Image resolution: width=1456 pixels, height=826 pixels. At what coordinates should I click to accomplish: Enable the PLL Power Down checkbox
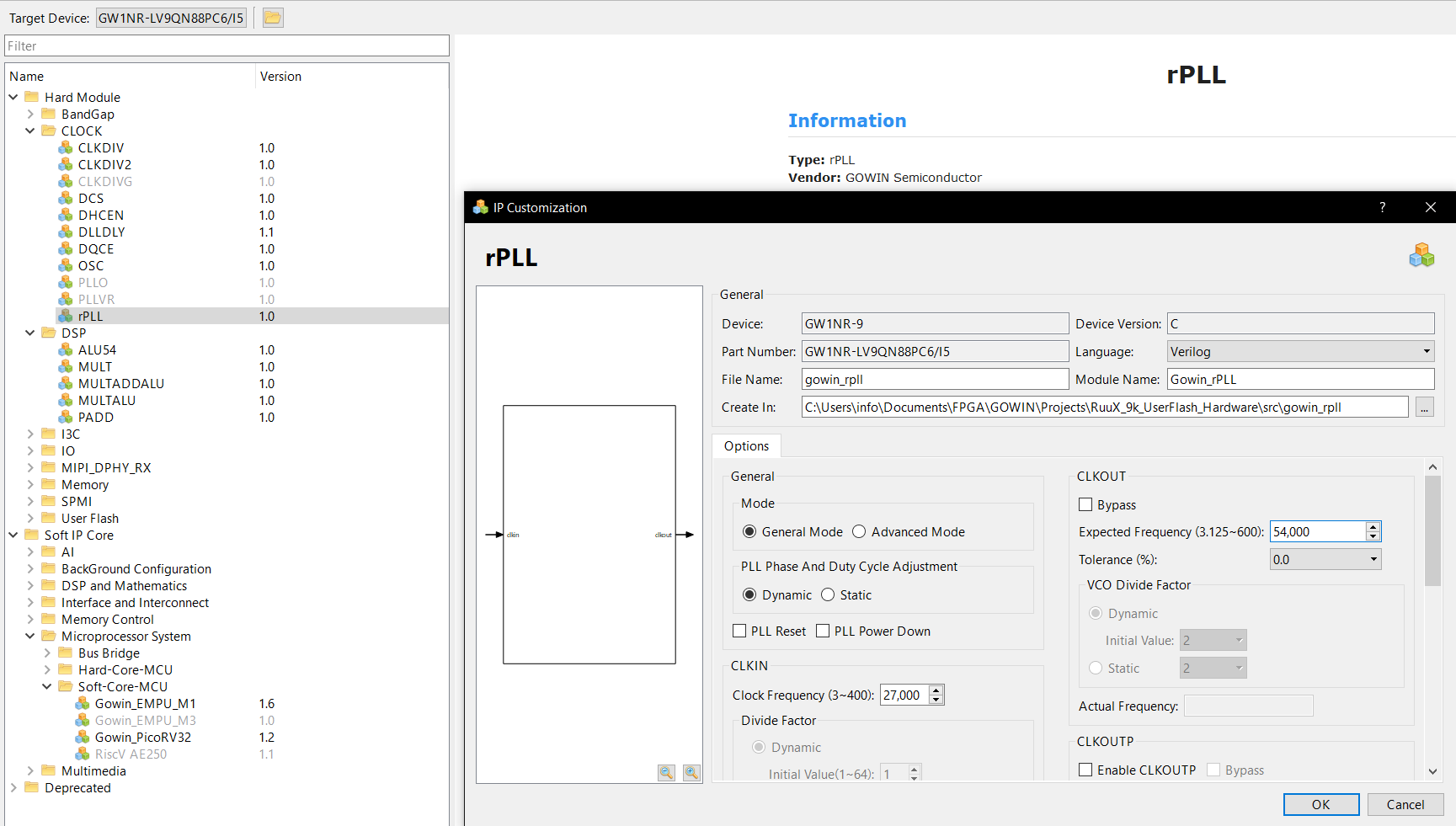click(x=823, y=631)
